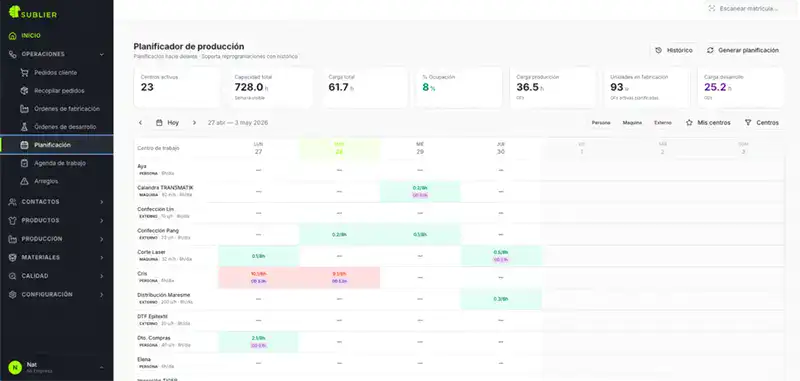Select Calandra TRANSMATIK Wednesday load cell
The width and height of the screenshot is (800, 381).
[420, 192]
